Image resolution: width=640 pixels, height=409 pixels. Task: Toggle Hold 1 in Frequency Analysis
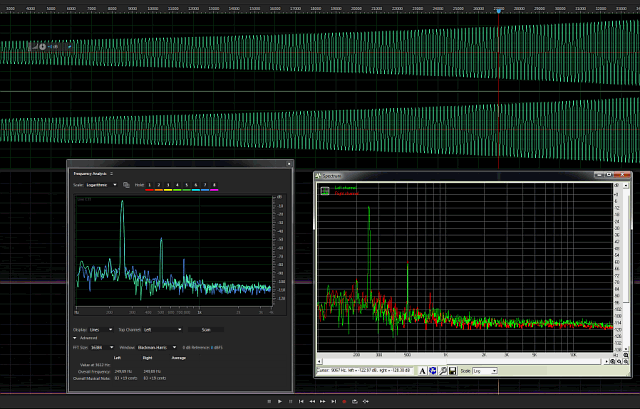150,185
